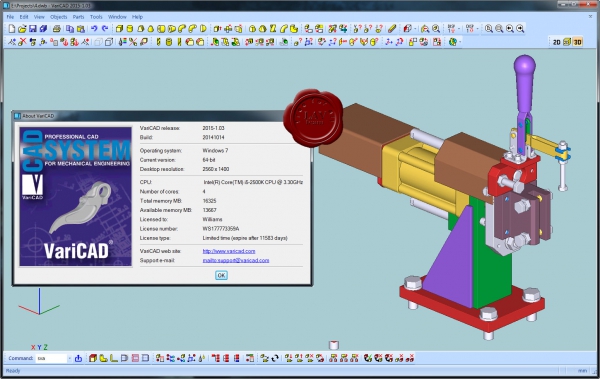Open the File menu
Image resolution: width=600 pixels, height=379 pixels.
pos(10,17)
